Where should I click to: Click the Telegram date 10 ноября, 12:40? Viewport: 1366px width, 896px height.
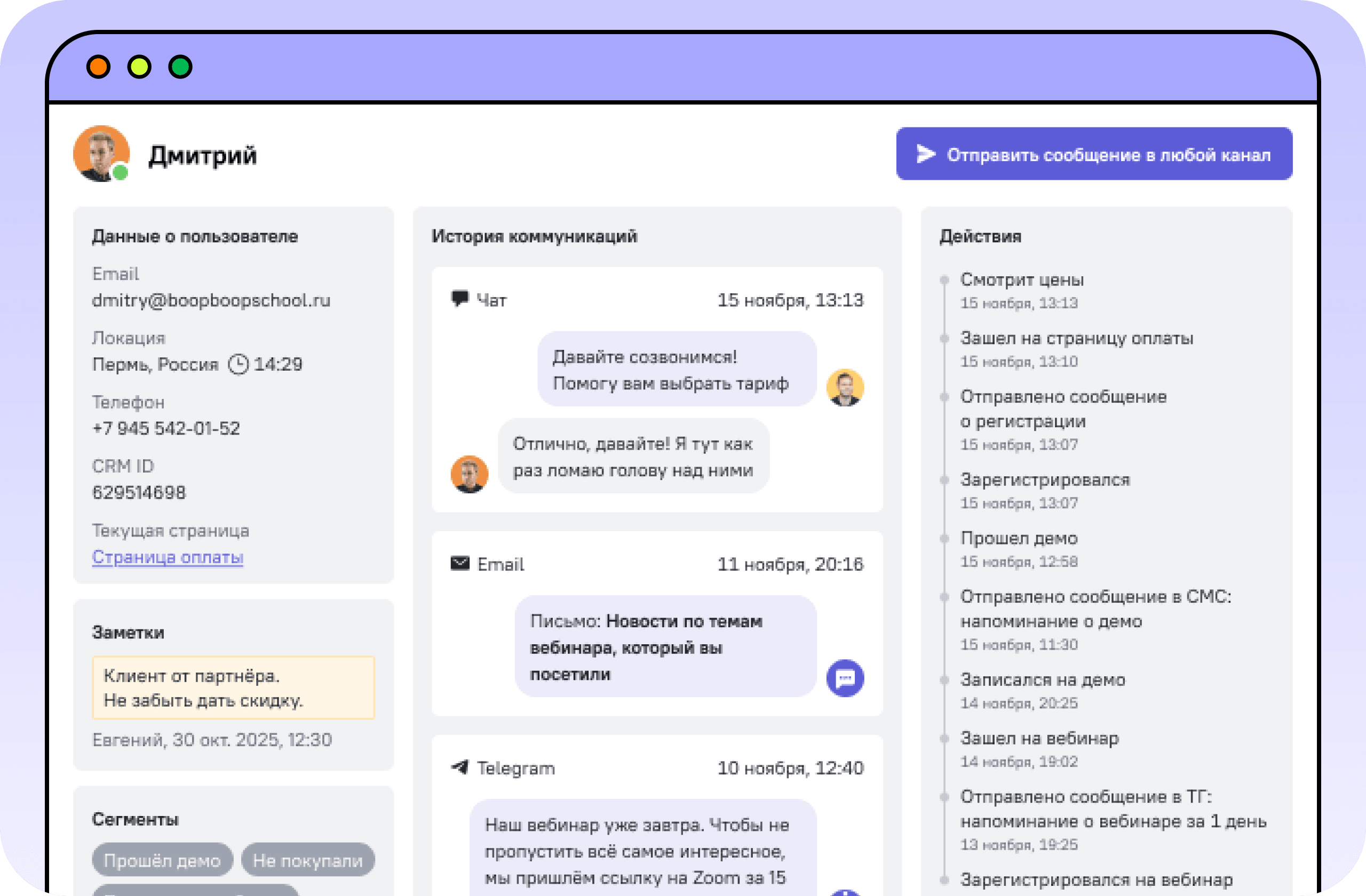790,767
